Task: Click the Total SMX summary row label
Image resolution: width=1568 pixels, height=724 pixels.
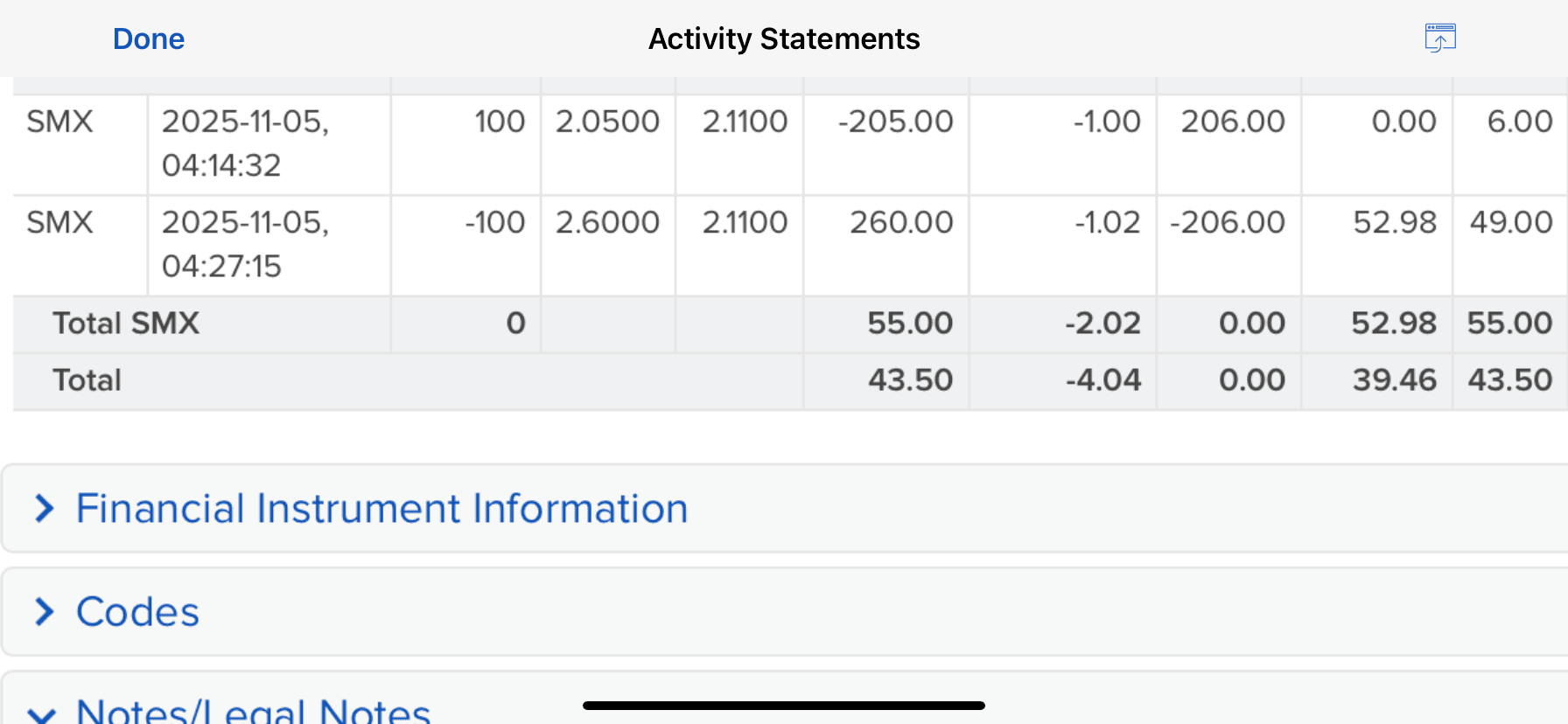Action: click(x=126, y=324)
